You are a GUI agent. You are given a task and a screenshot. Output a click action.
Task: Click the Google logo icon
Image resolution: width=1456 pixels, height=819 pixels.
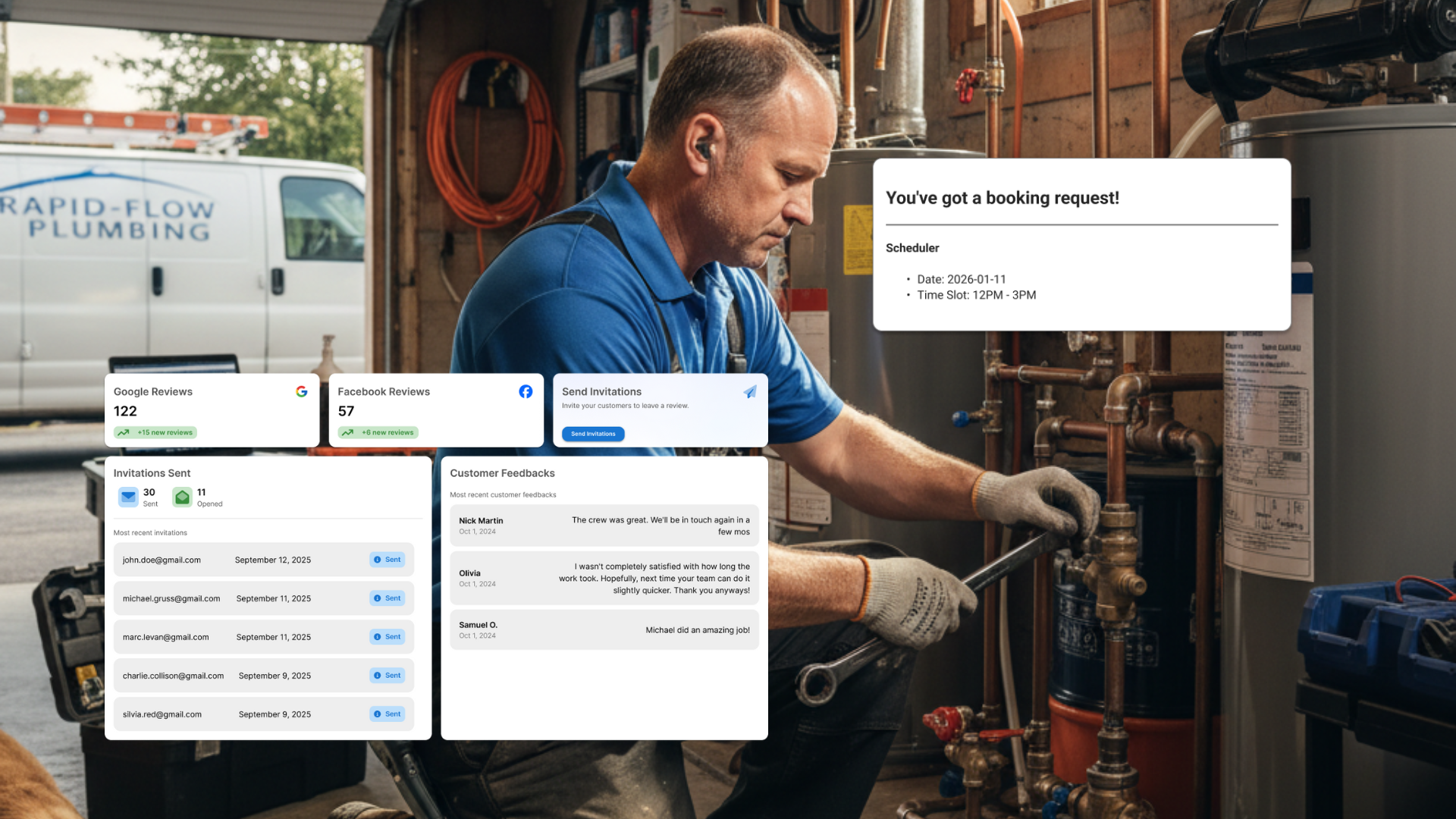click(x=302, y=391)
